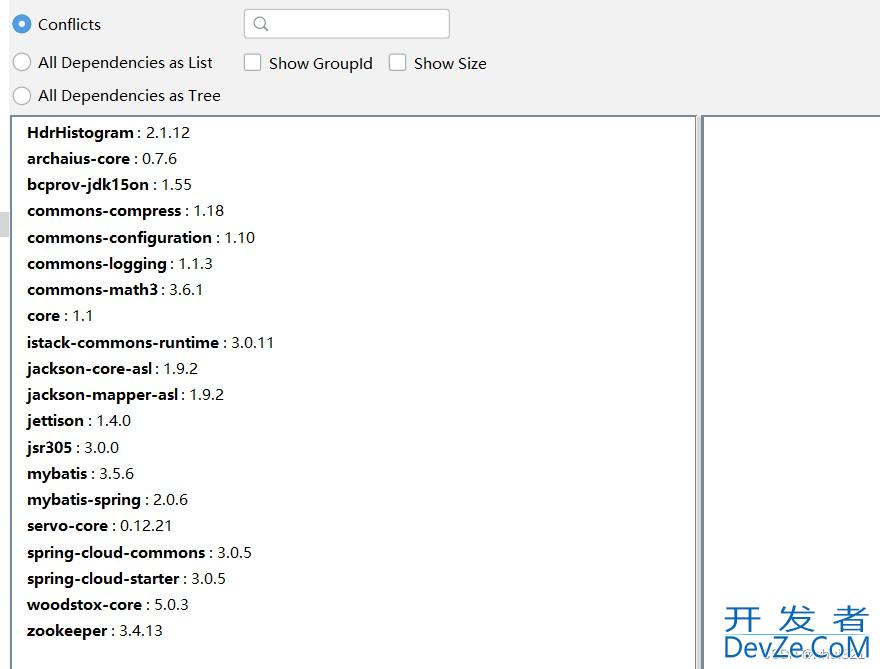
Task: Click zookeeper 3.4.13 dependency
Action: 94,631
